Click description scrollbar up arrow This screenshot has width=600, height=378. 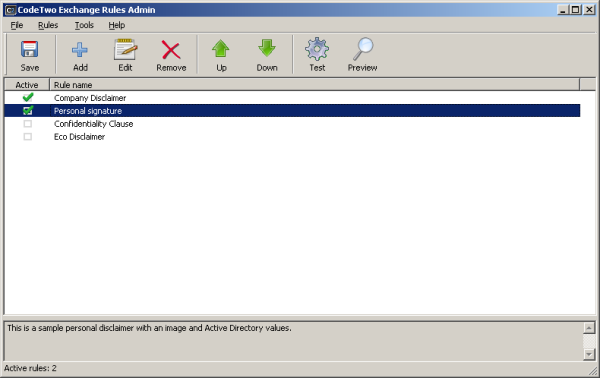pyautogui.click(x=589, y=328)
